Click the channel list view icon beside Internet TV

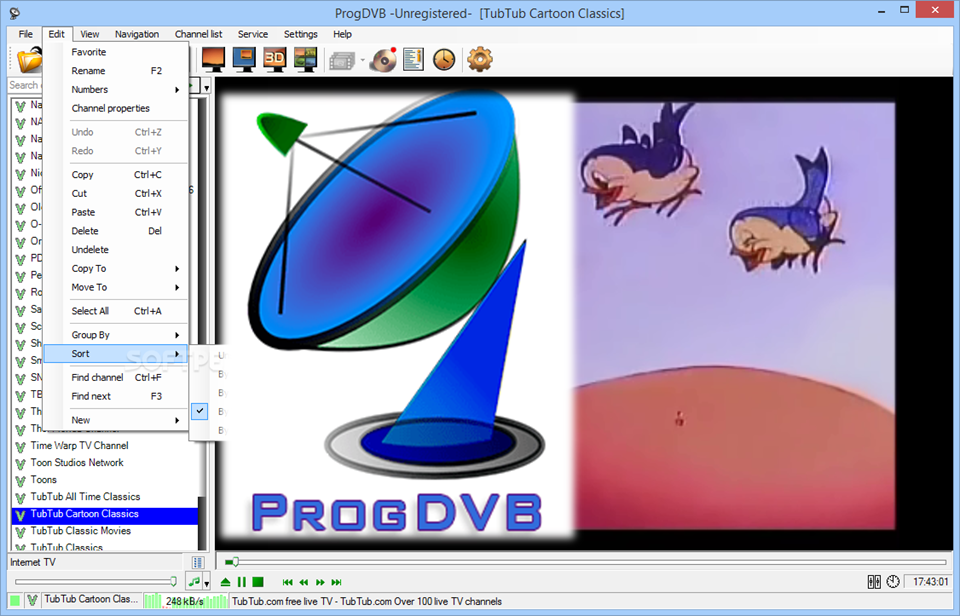pyautogui.click(x=197, y=562)
